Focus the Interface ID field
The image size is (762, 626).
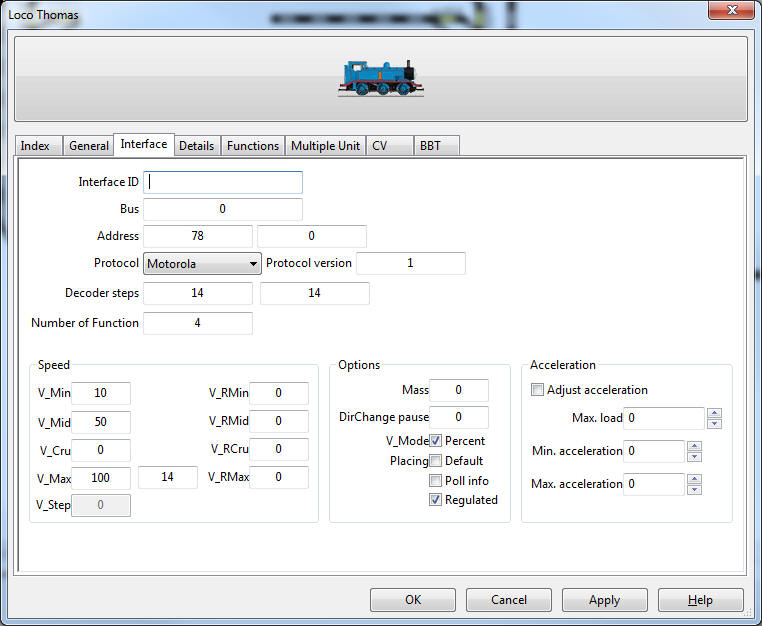pos(223,182)
